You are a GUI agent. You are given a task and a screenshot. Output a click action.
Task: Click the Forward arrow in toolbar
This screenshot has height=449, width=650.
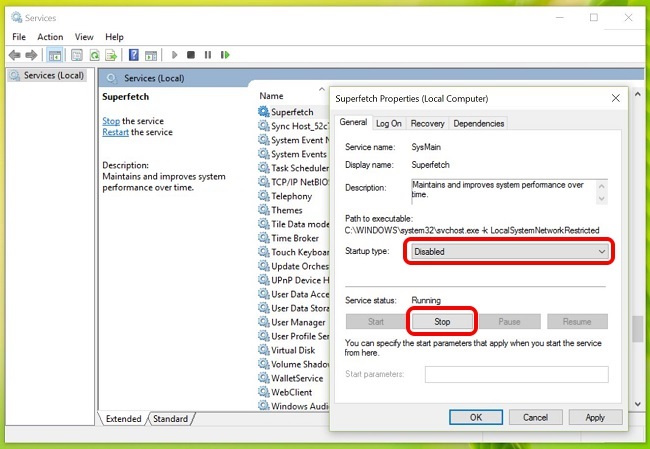[32, 55]
